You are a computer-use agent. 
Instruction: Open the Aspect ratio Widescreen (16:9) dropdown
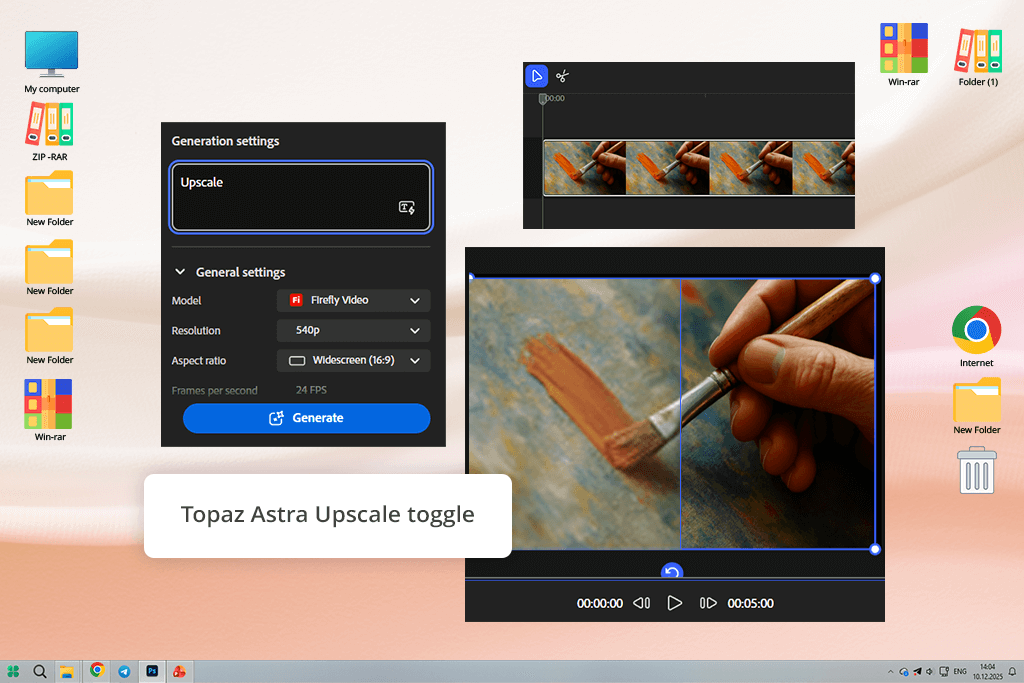[353, 360]
